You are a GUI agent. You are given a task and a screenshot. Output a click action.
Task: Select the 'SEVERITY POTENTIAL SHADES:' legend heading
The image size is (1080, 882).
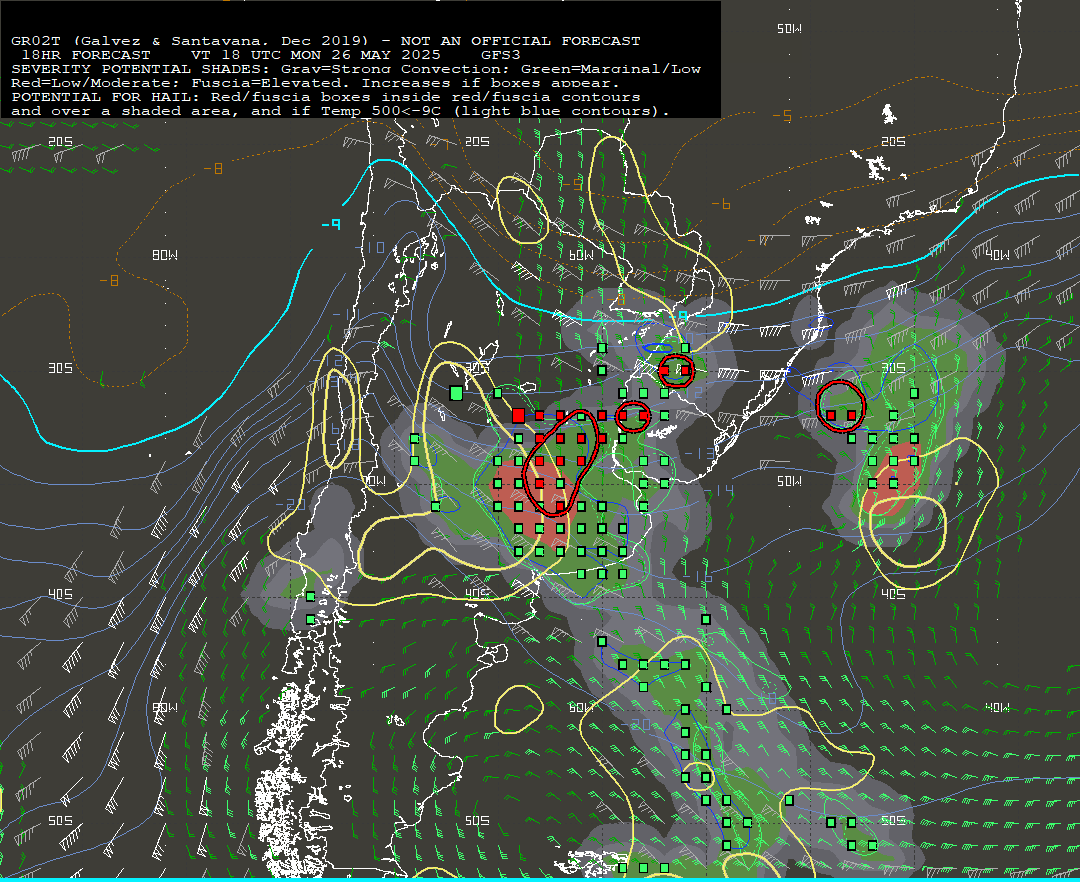tap(142, 69)
